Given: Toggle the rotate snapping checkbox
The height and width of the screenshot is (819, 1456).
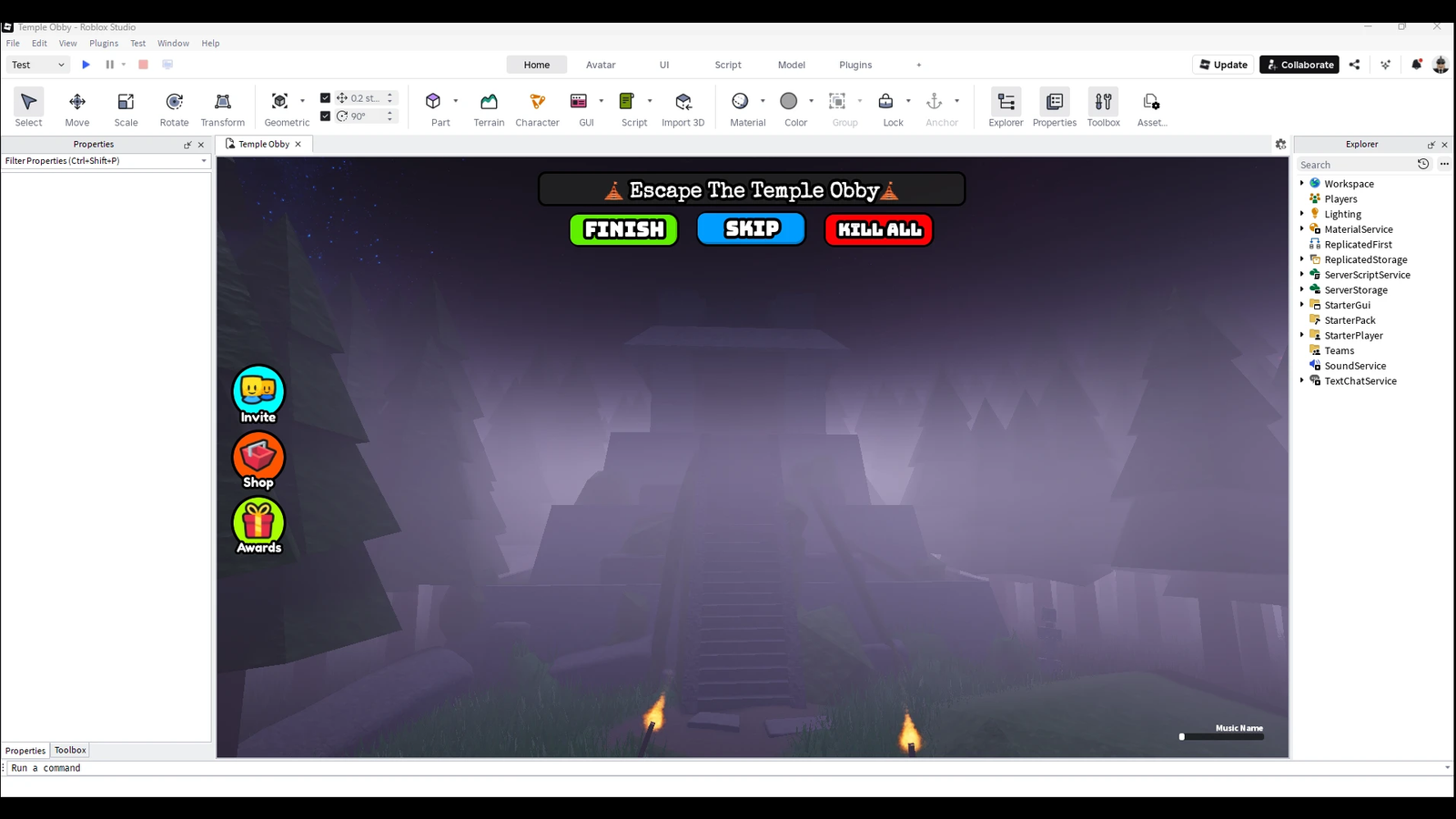Looking at the screenshot, I should [x=325, y=116].
